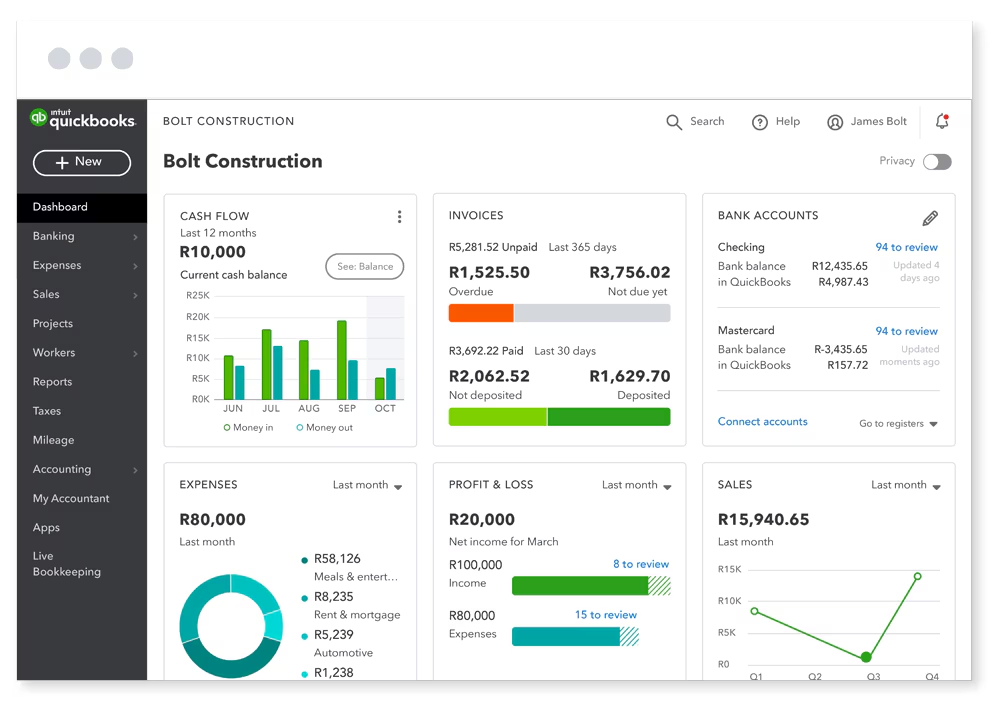
Task: Click Checking bank balance R12,435.65
Action: 839,266
